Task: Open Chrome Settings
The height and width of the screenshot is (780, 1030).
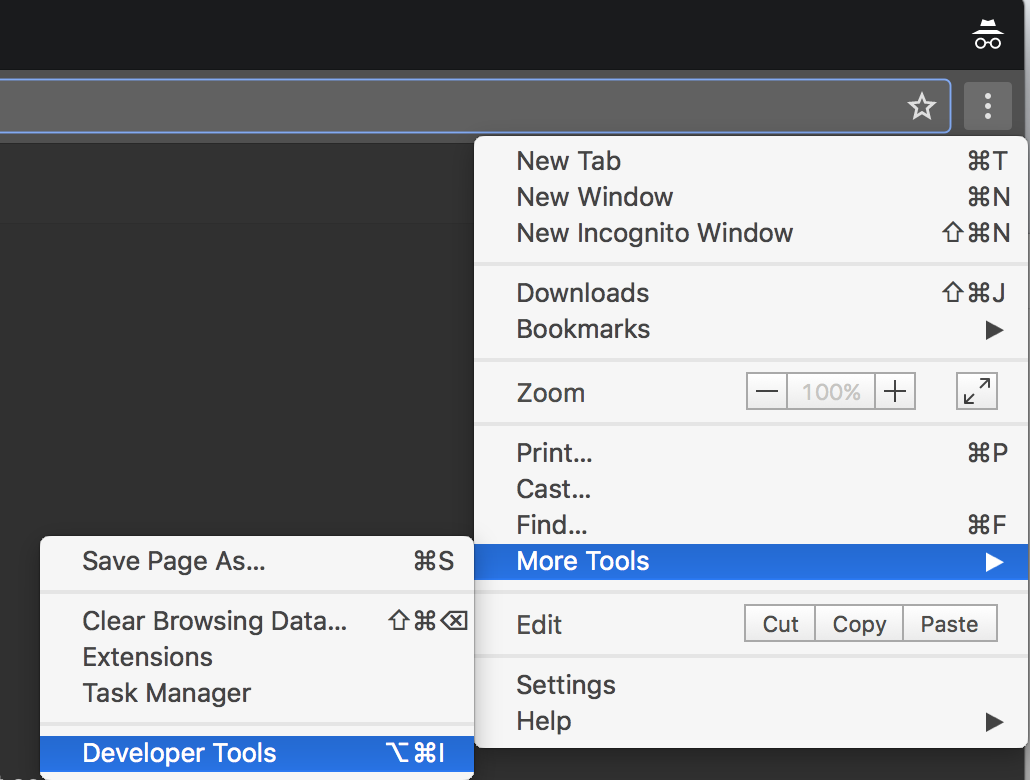Action: click(565, 684)
